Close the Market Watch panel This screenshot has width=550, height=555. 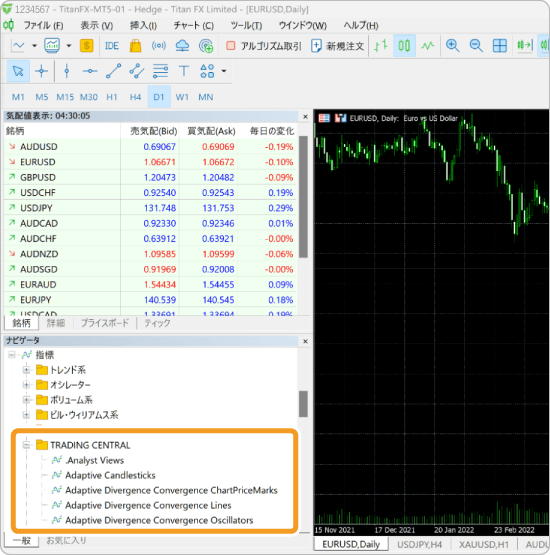tap(305, 117)
